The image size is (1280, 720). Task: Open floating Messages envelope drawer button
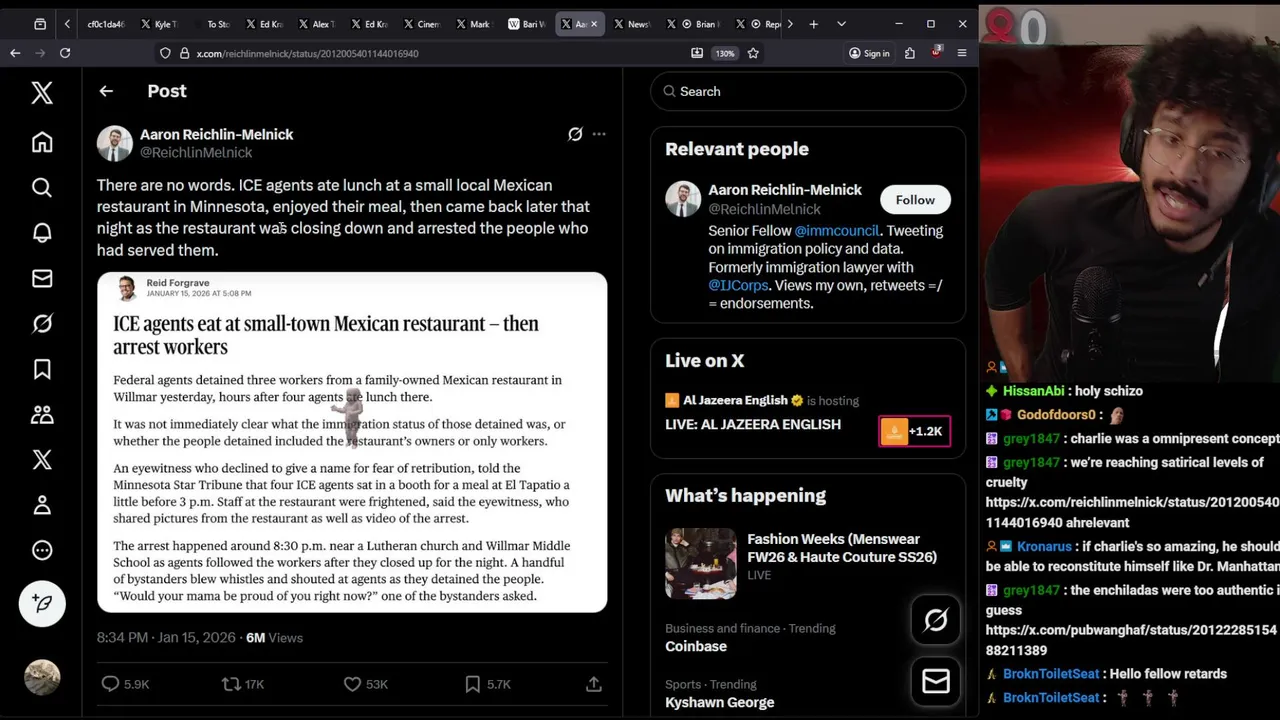(936, 682)
